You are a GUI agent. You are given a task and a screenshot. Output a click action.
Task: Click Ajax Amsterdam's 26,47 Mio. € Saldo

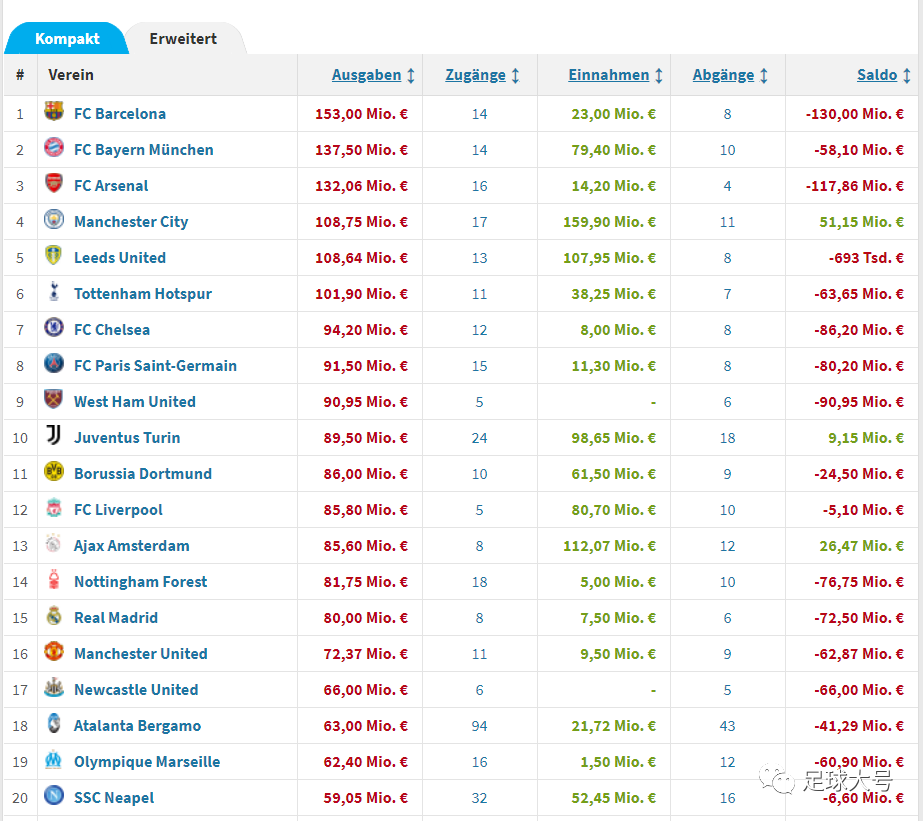pyautogui.click(x=861, y=546)
